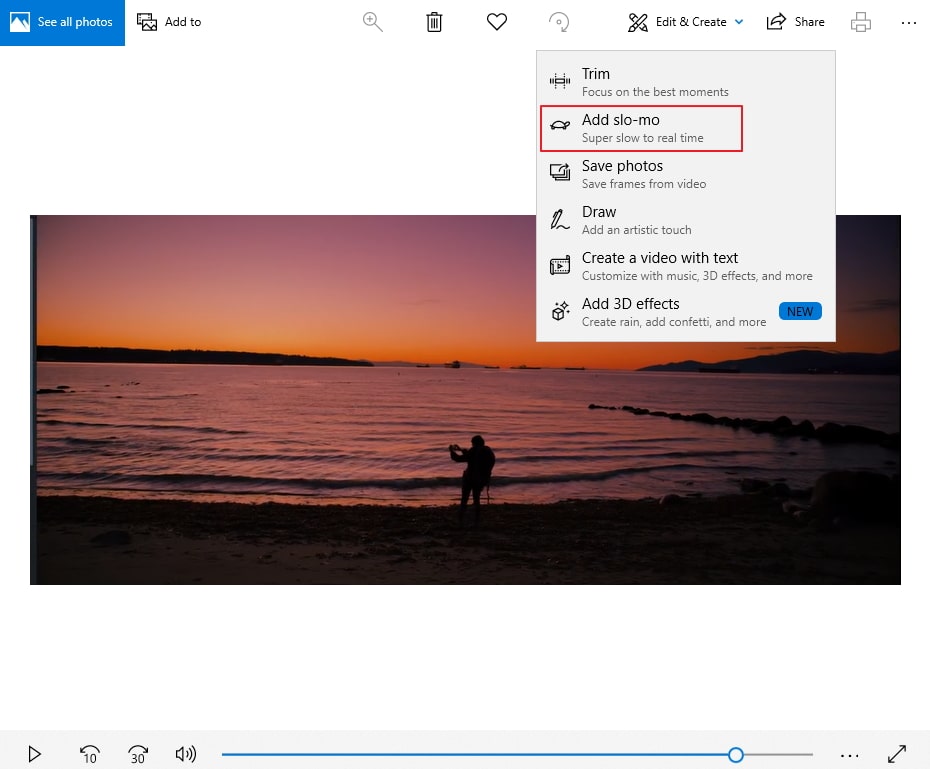Choose Add 3D effects option

point(686,312)
